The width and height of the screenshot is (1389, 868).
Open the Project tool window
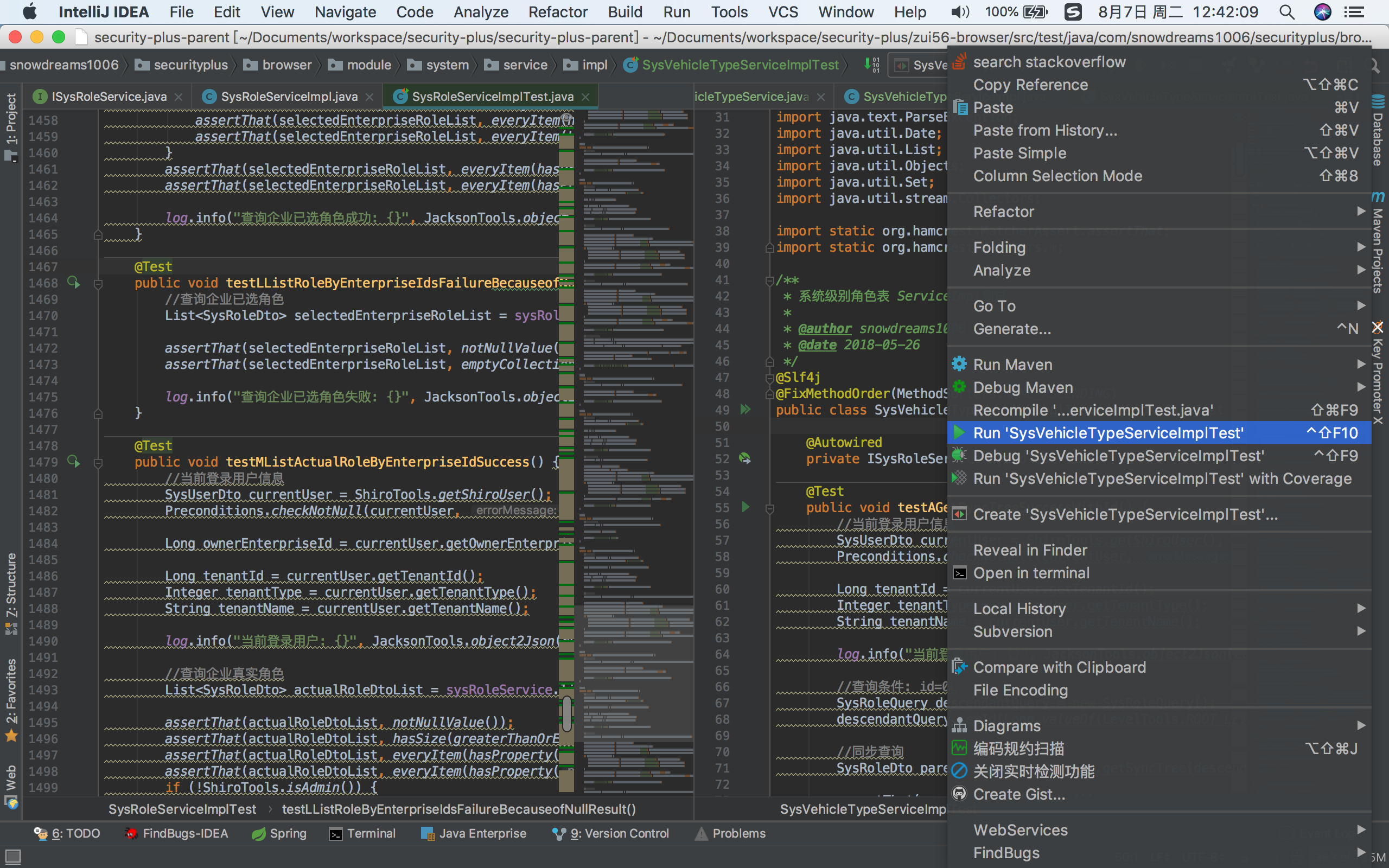pos(11,126)
